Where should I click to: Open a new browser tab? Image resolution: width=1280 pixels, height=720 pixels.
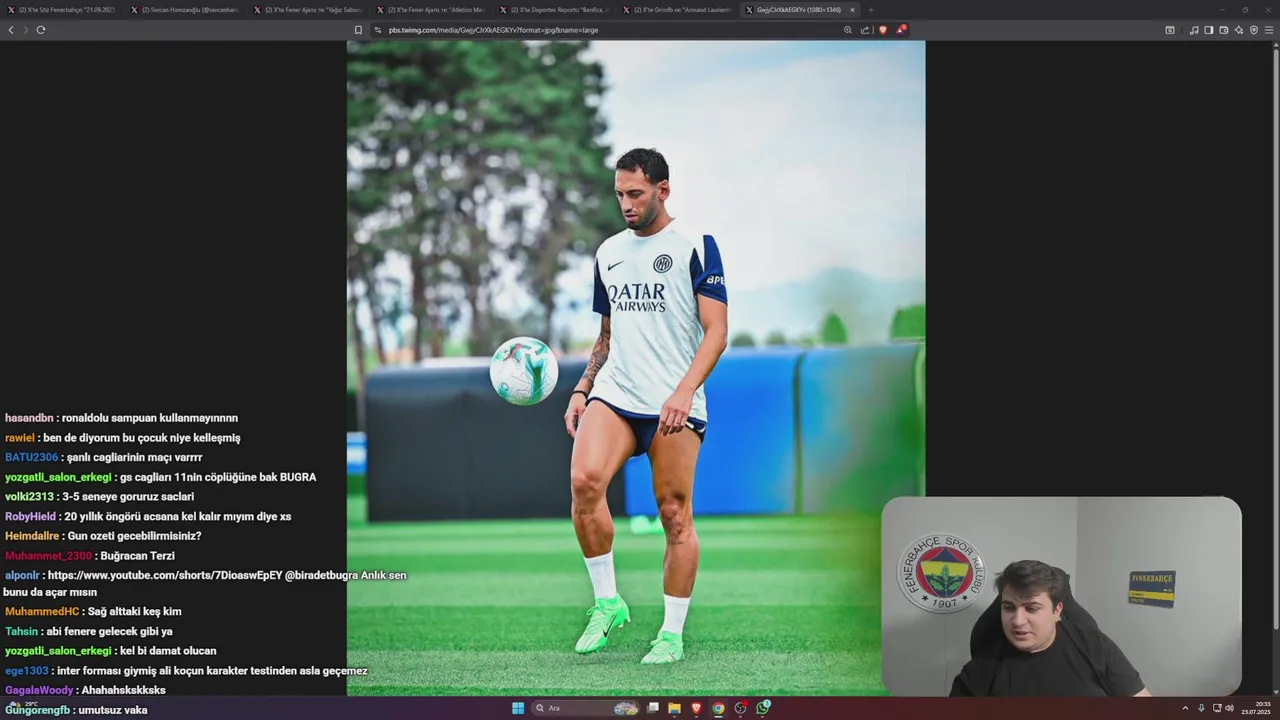(870, 10)
